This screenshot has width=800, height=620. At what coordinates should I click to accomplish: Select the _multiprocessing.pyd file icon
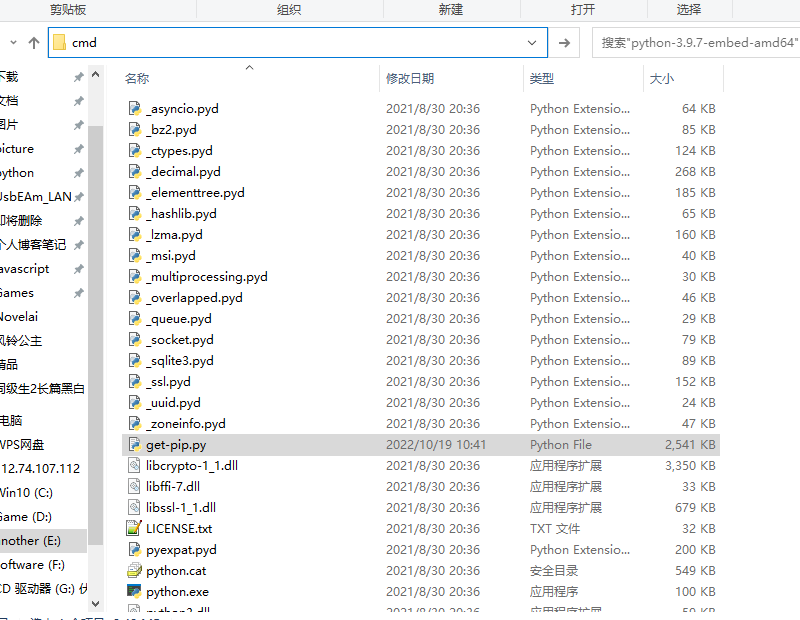tap(134, 276)
